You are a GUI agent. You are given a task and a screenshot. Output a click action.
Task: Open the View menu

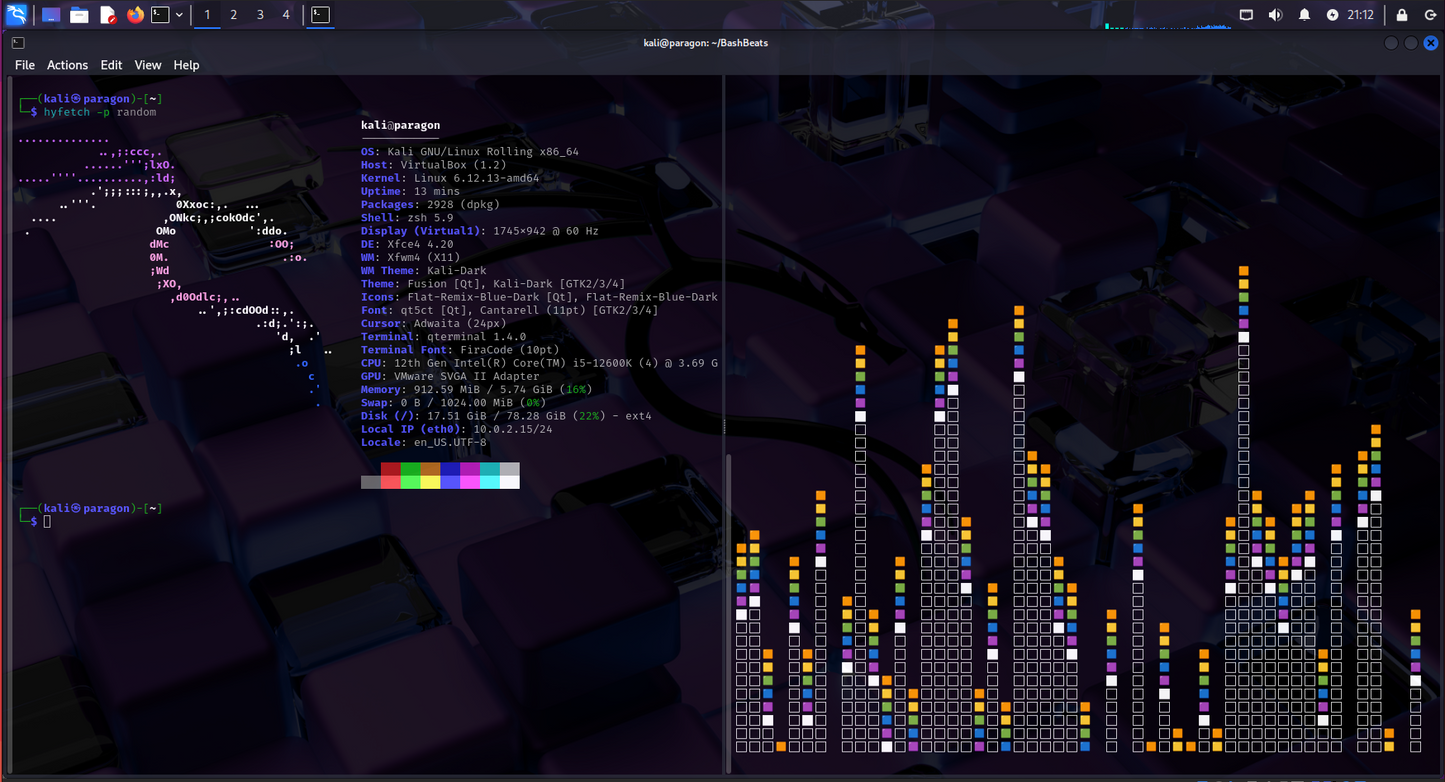click(148, 65)
